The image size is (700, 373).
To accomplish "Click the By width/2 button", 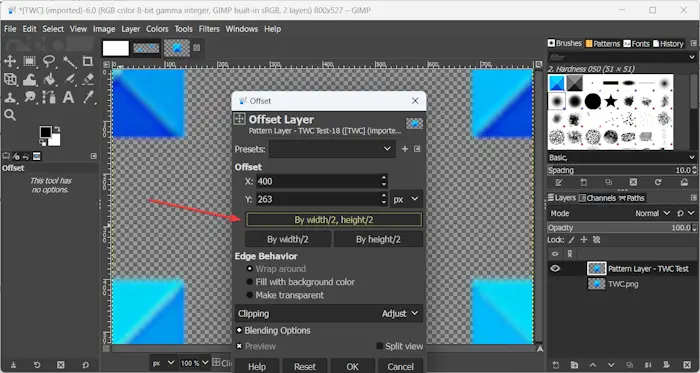I will click(288, 239).
